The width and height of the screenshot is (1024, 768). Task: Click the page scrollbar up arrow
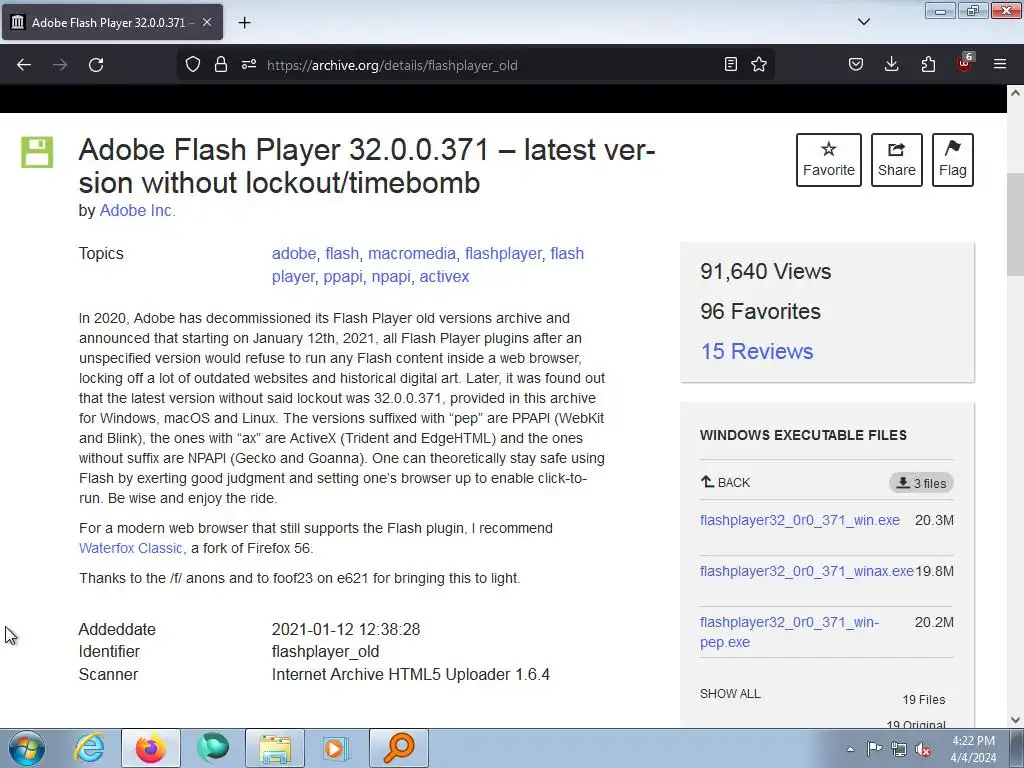point(1015,93)
